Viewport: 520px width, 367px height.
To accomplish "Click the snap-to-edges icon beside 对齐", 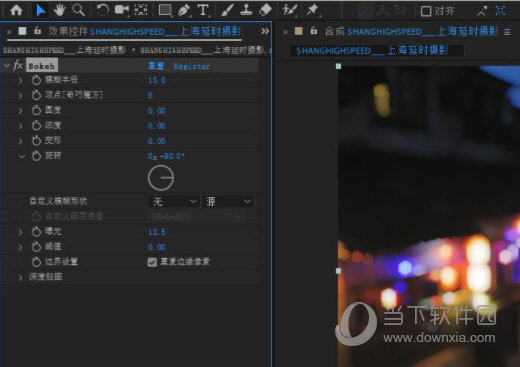I will [x=481, y=11].
